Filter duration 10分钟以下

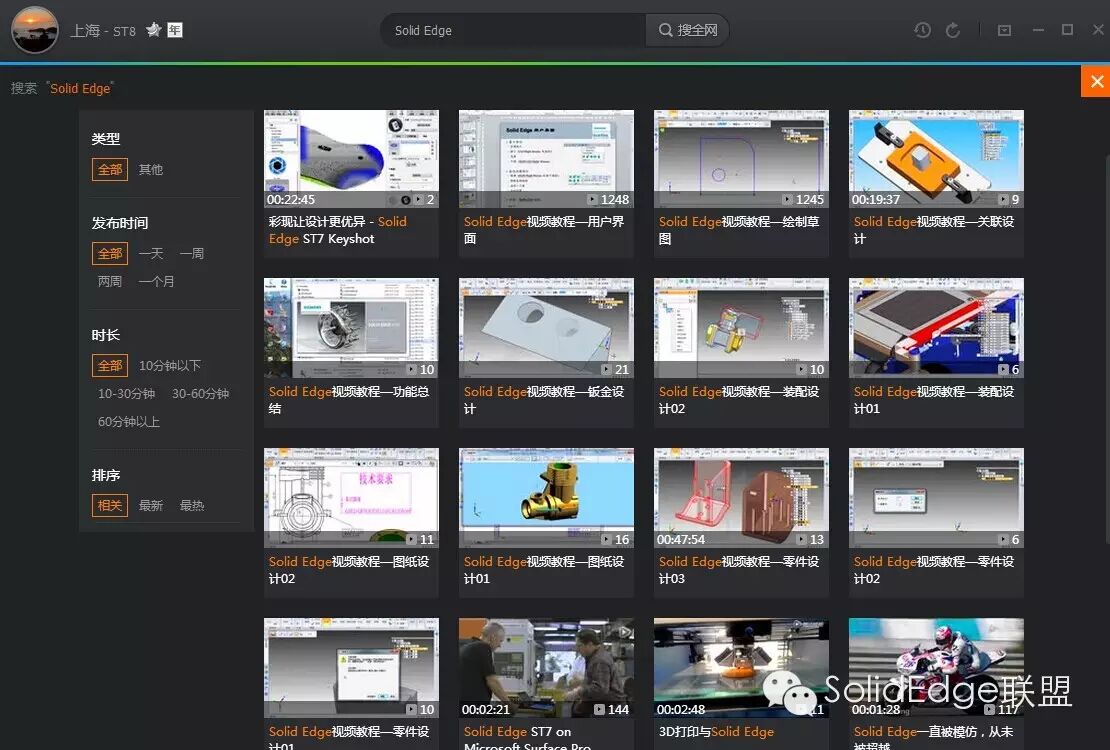point(170,365)
